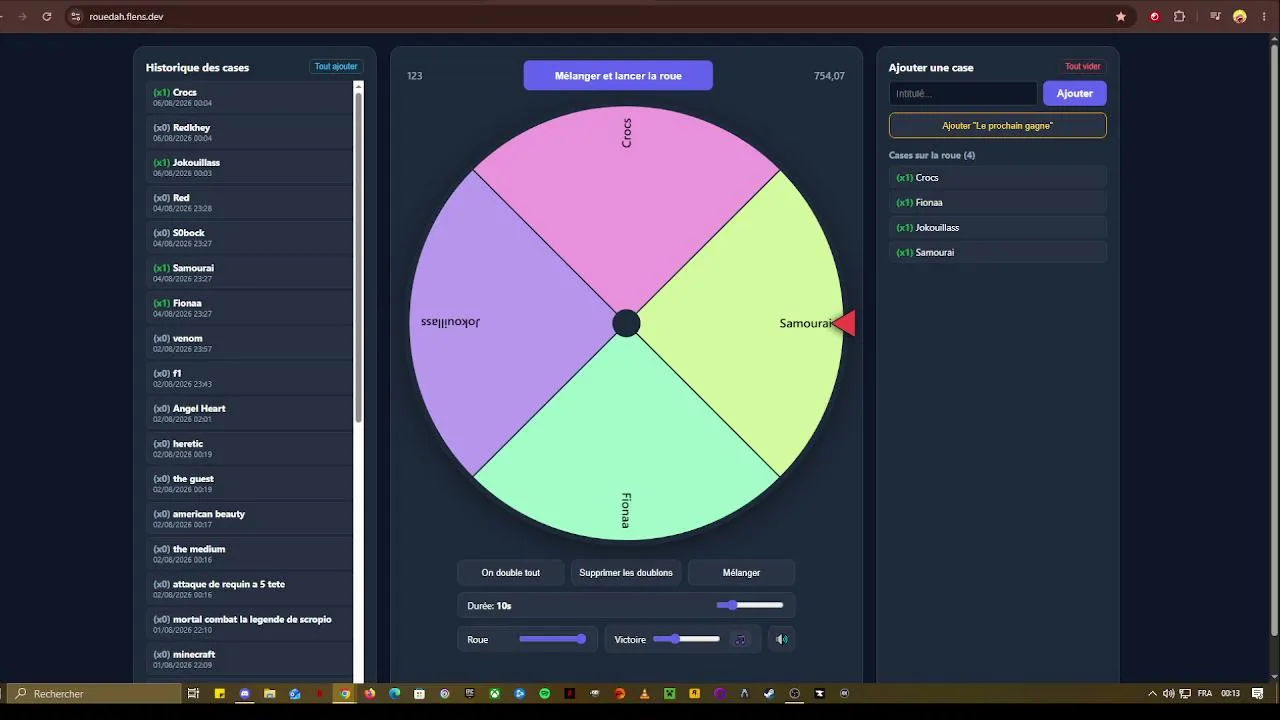Click mortal combat la legende de scropio entry
The image size is (1280, 720).
pyautogui.click(x=249, y=624)
